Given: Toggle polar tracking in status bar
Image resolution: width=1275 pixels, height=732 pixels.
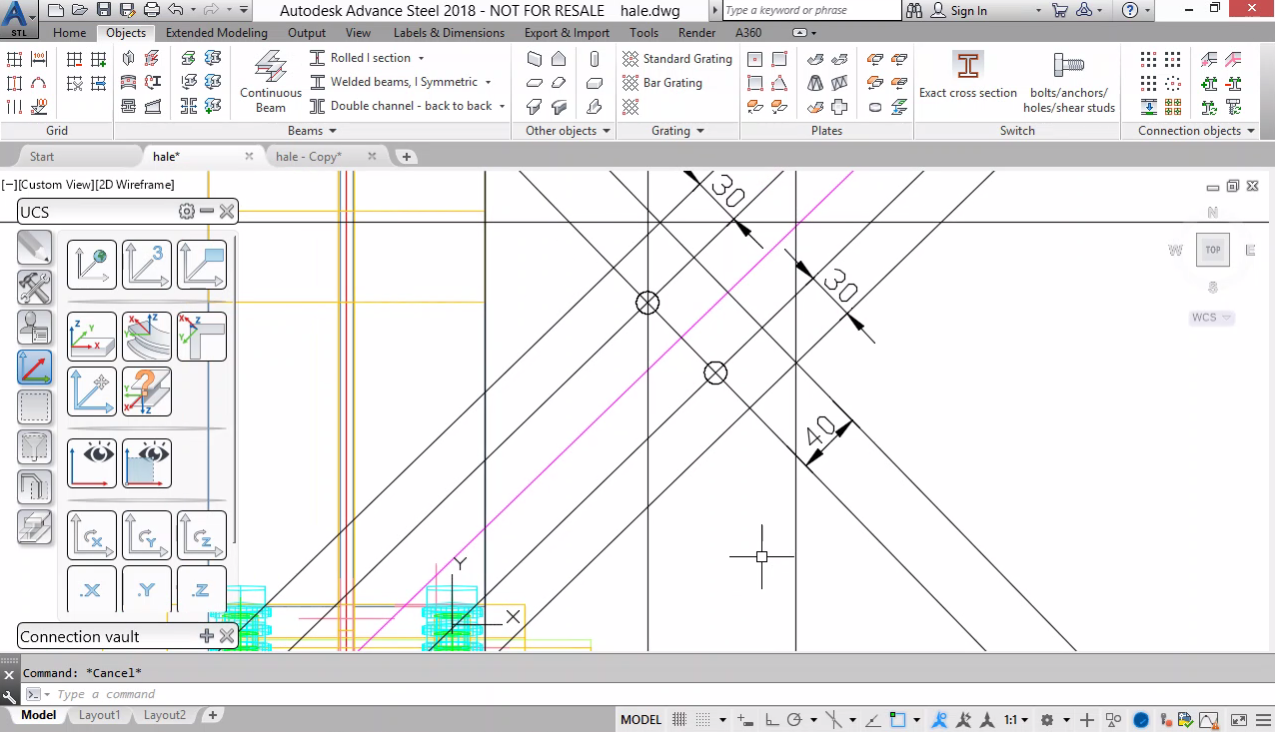Looking at the screenshot, I should pos(796,720).
